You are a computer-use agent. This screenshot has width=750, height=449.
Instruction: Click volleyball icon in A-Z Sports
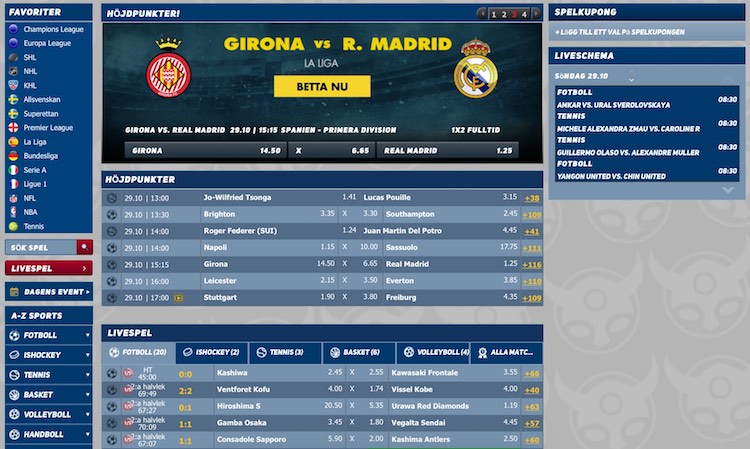[14, 415]
